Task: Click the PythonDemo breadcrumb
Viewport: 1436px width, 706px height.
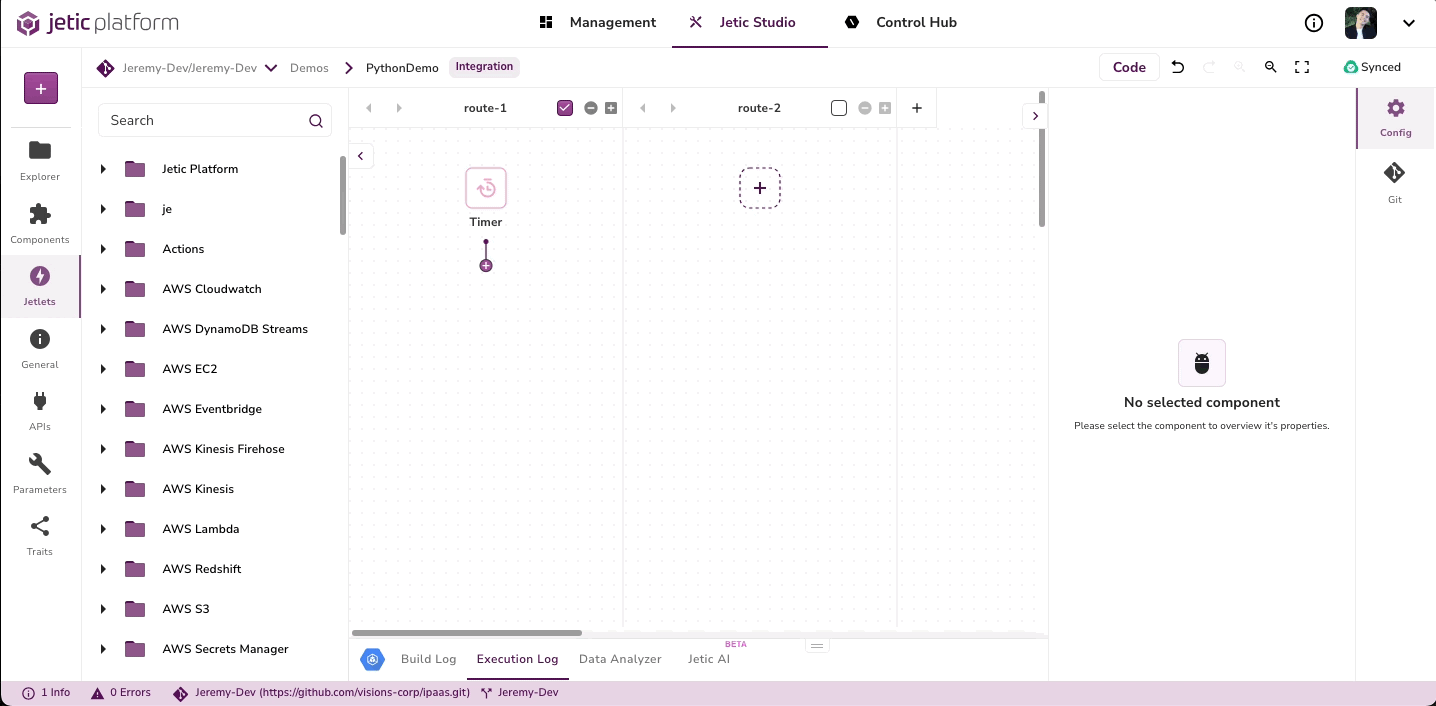Action: (x=402, y=68)
